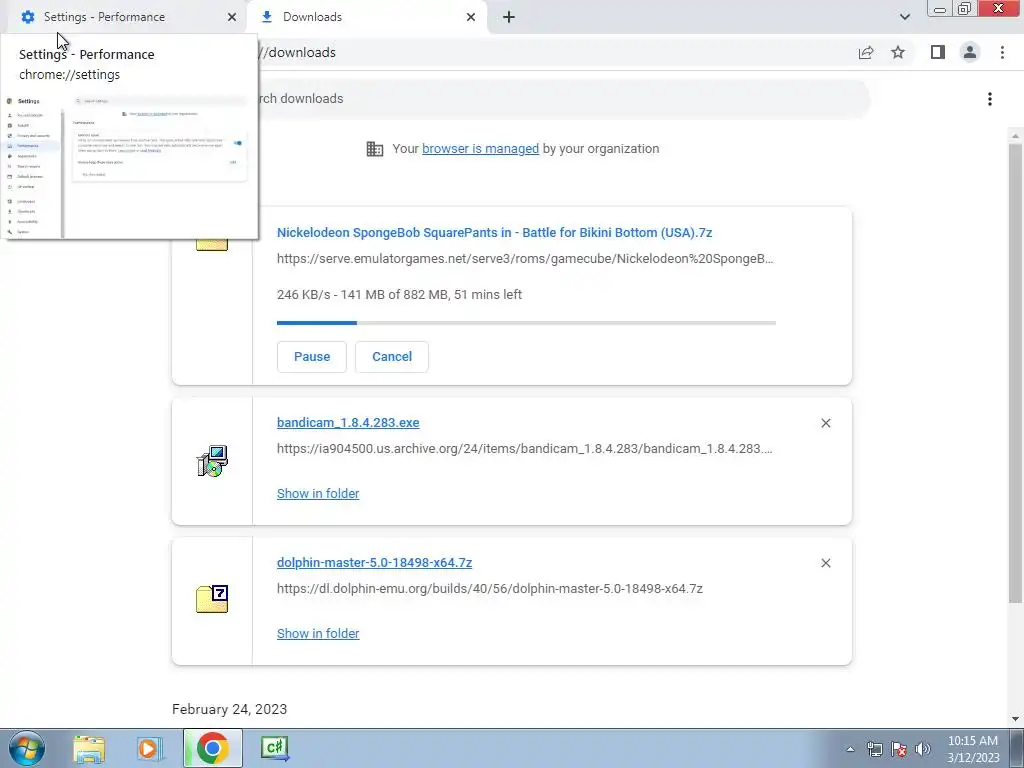
Task: Open the 'browser is managed' link
Action: [480, 149]
